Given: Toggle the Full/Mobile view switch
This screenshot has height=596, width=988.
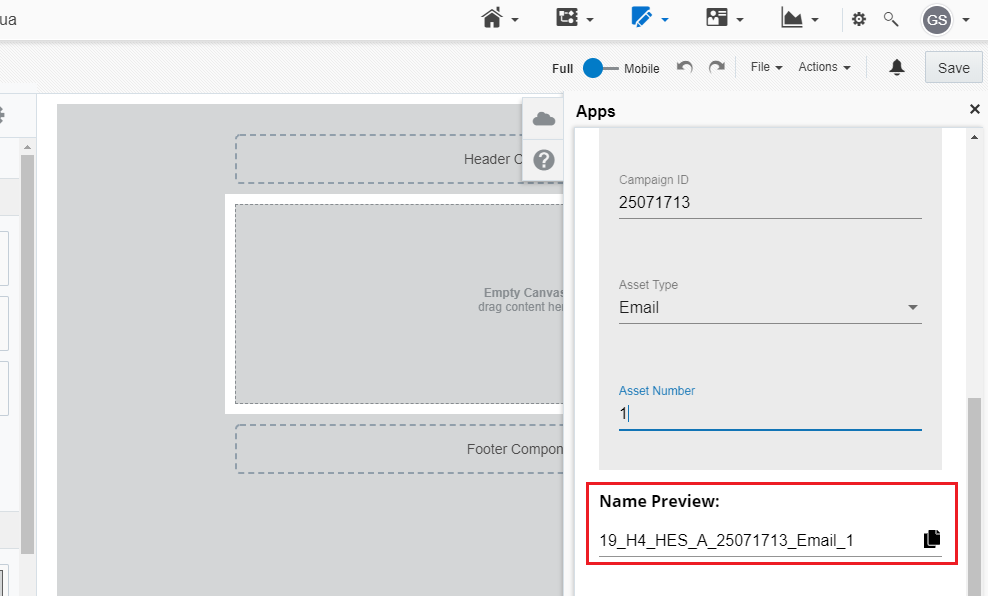Looking at the screenshot, I should (x=600, y=68).
